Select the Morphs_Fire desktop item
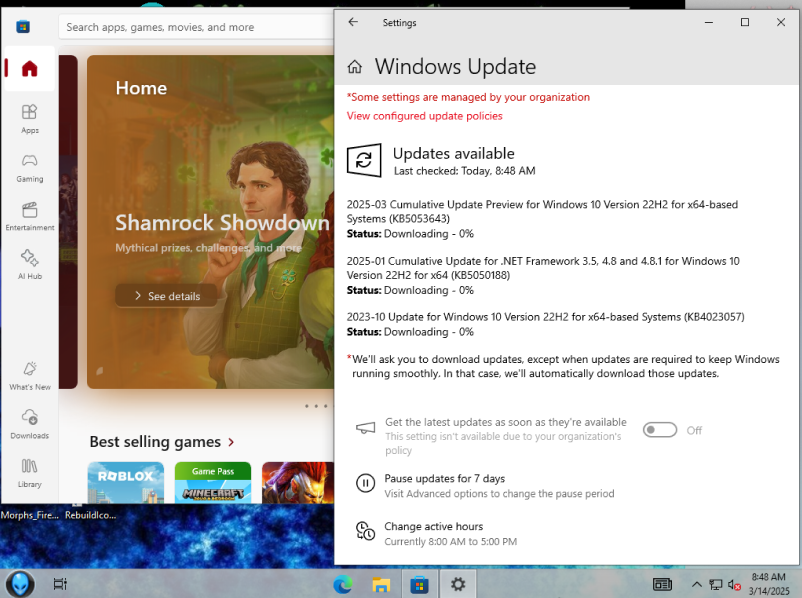 coord(29,515)
